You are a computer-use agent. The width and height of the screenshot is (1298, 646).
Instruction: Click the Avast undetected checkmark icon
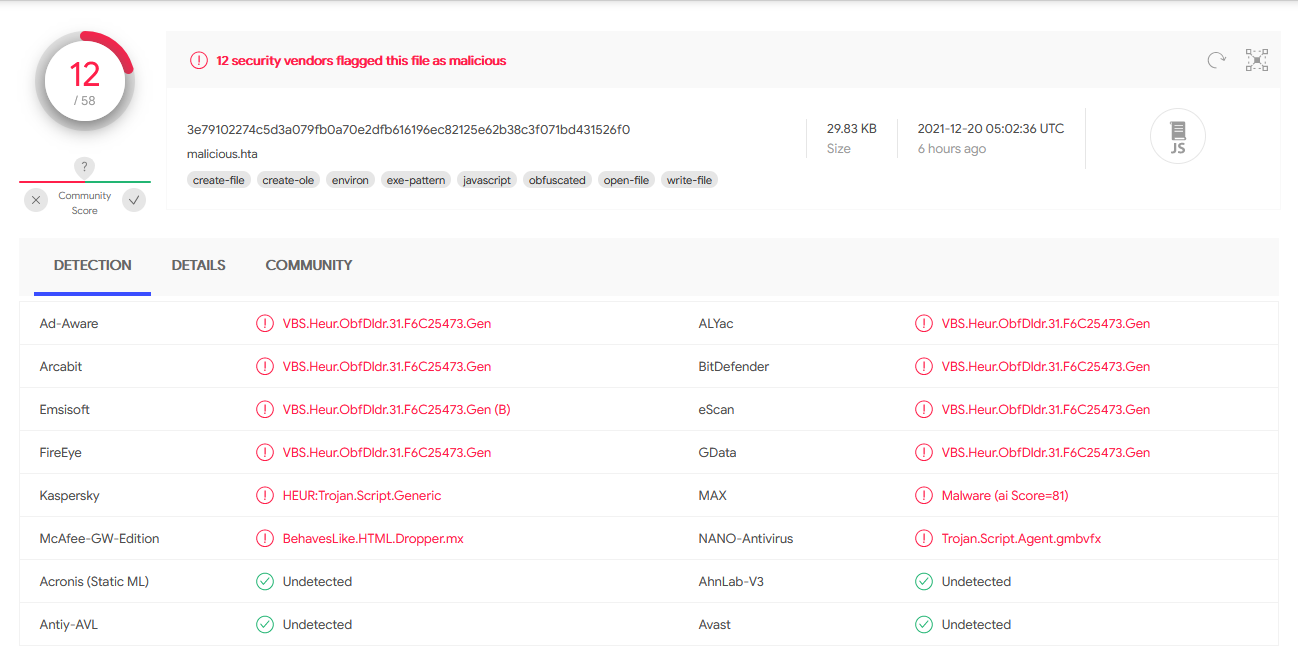point(924,625)
